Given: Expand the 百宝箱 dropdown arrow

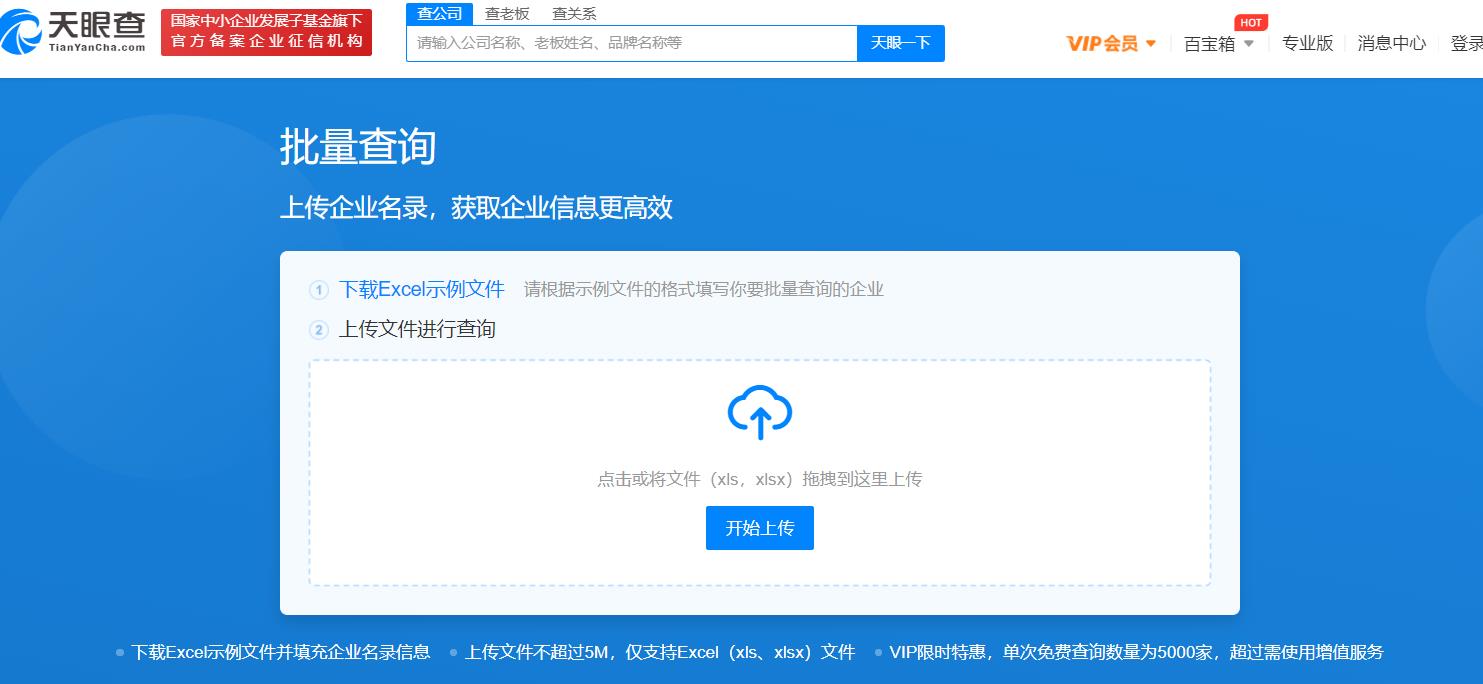Looking at the screenshot, I should (1248, 44).
